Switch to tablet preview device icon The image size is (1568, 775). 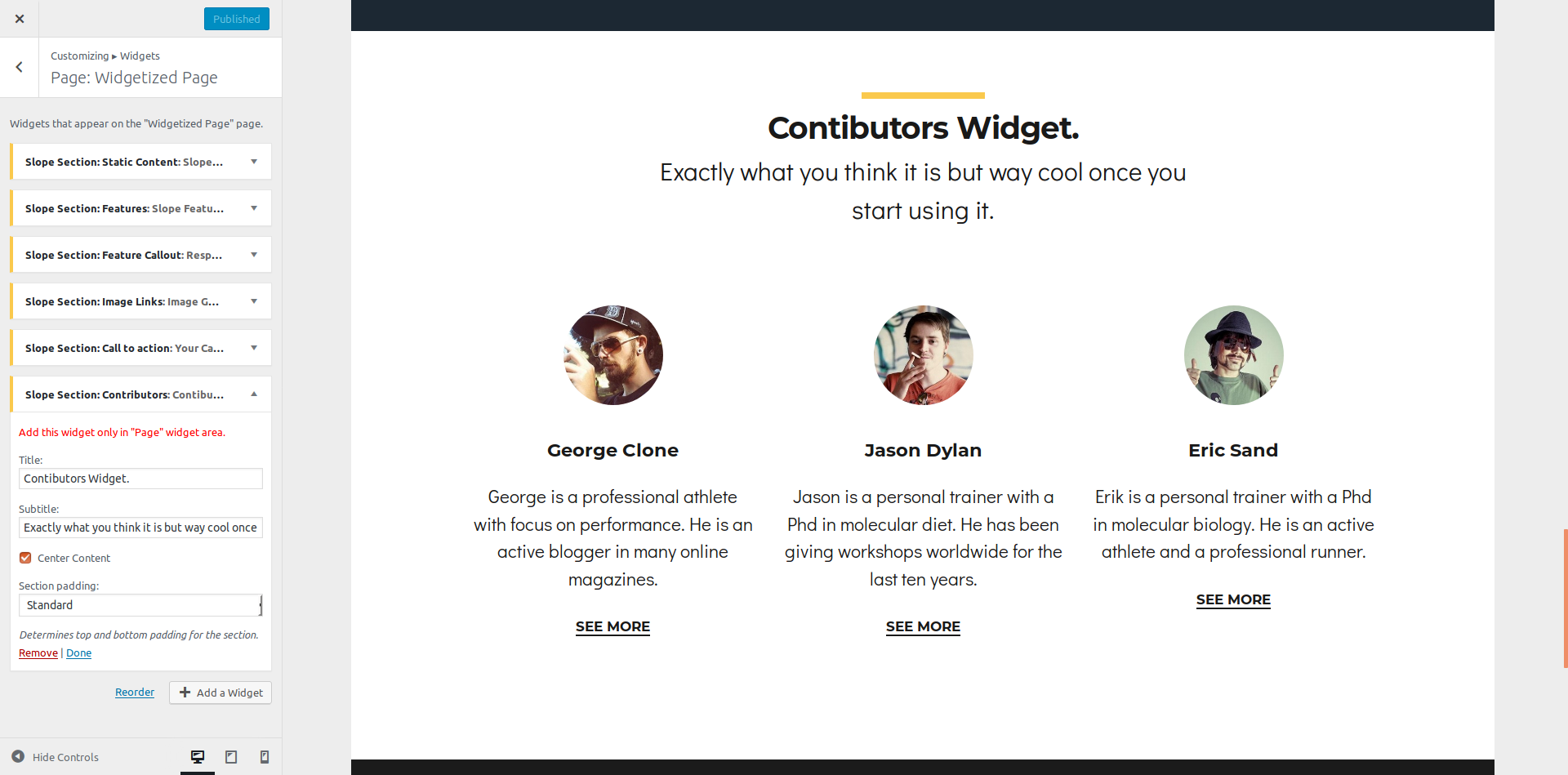(x=231, y=757)
